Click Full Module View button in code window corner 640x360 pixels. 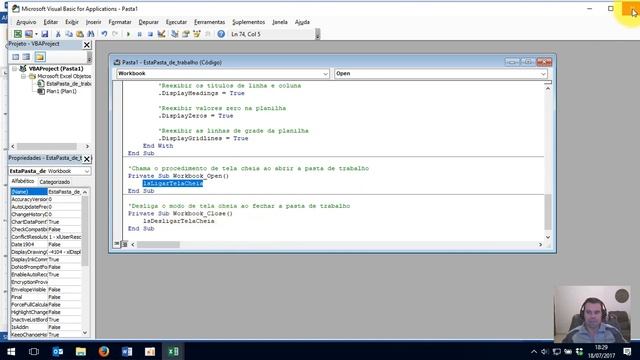tap(124, 244)
